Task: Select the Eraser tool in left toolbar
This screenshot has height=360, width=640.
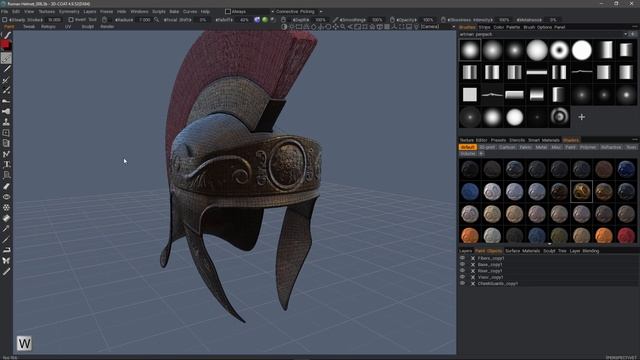Action: [x=6, y=186]
